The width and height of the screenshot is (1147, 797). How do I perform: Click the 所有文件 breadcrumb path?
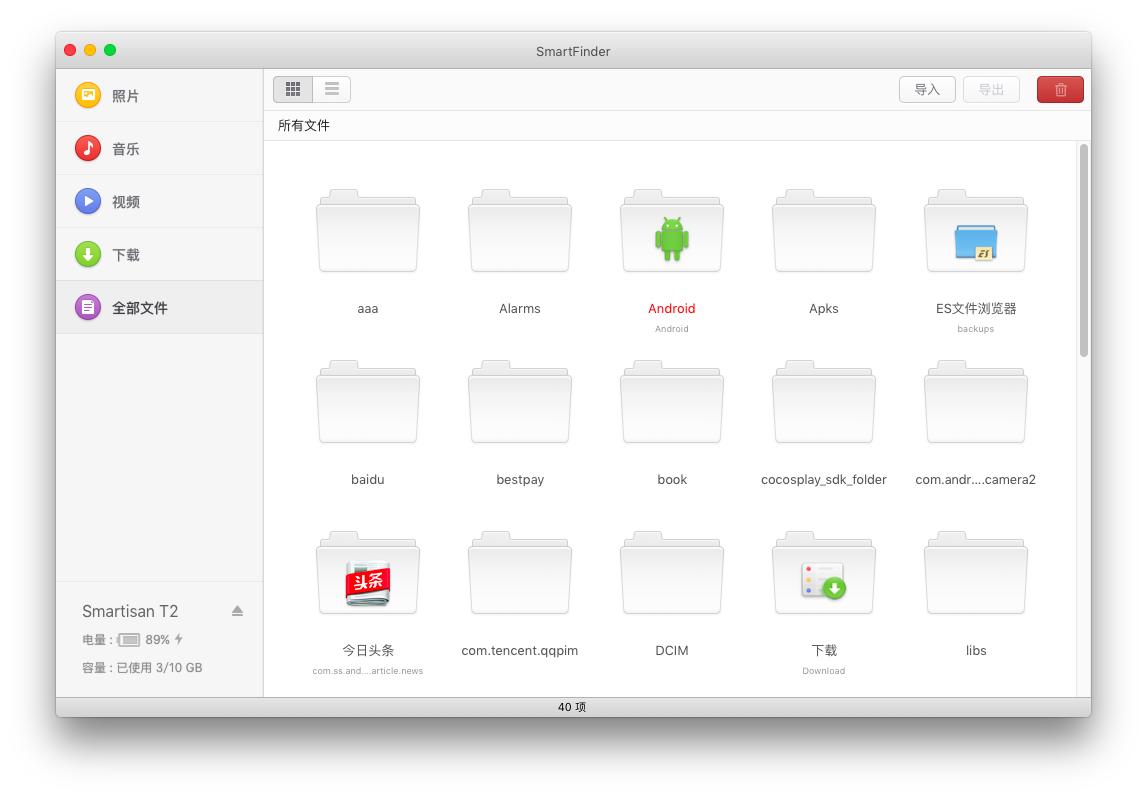pyautogui.click(x=304, y=126)
